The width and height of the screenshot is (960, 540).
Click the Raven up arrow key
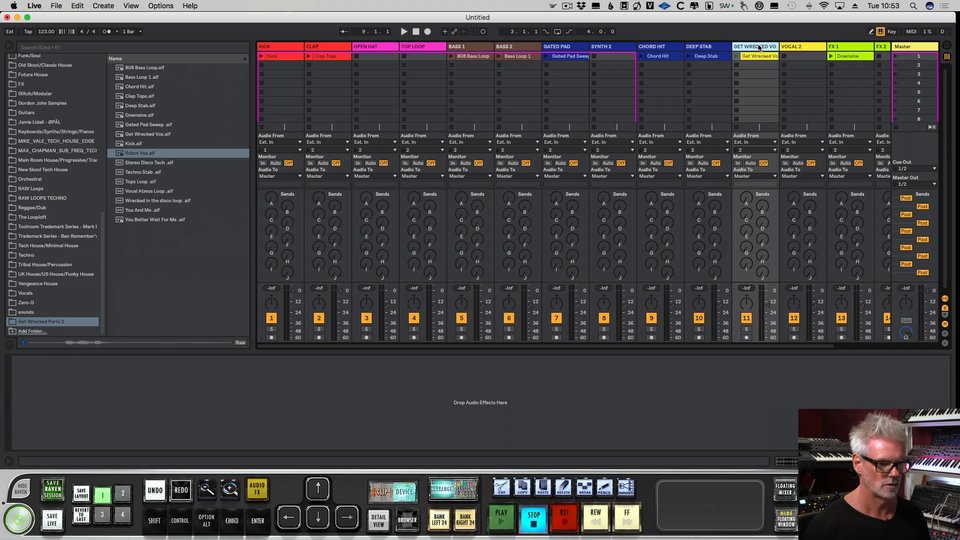[318, 489]
